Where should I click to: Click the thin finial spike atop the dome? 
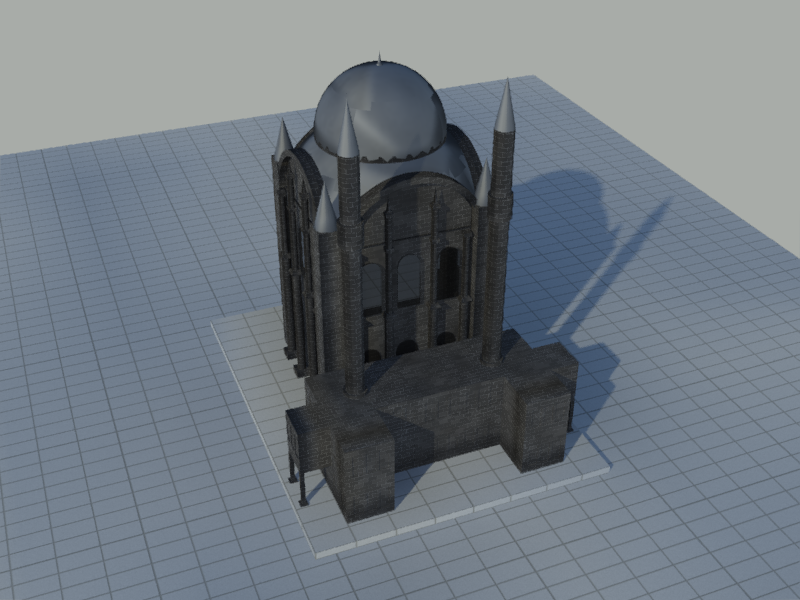(x=379, y=58)
